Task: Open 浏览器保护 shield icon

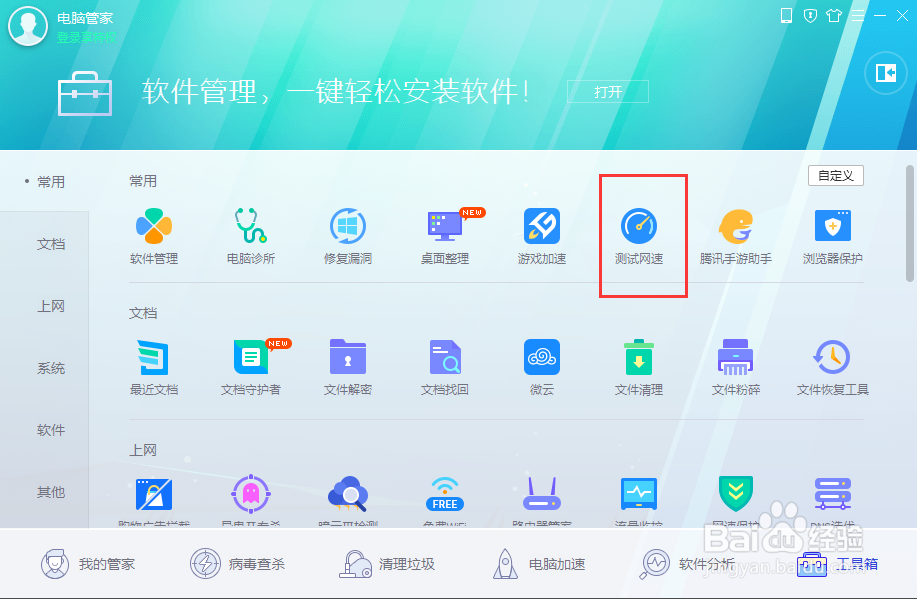Action: [x=833, y=226]
